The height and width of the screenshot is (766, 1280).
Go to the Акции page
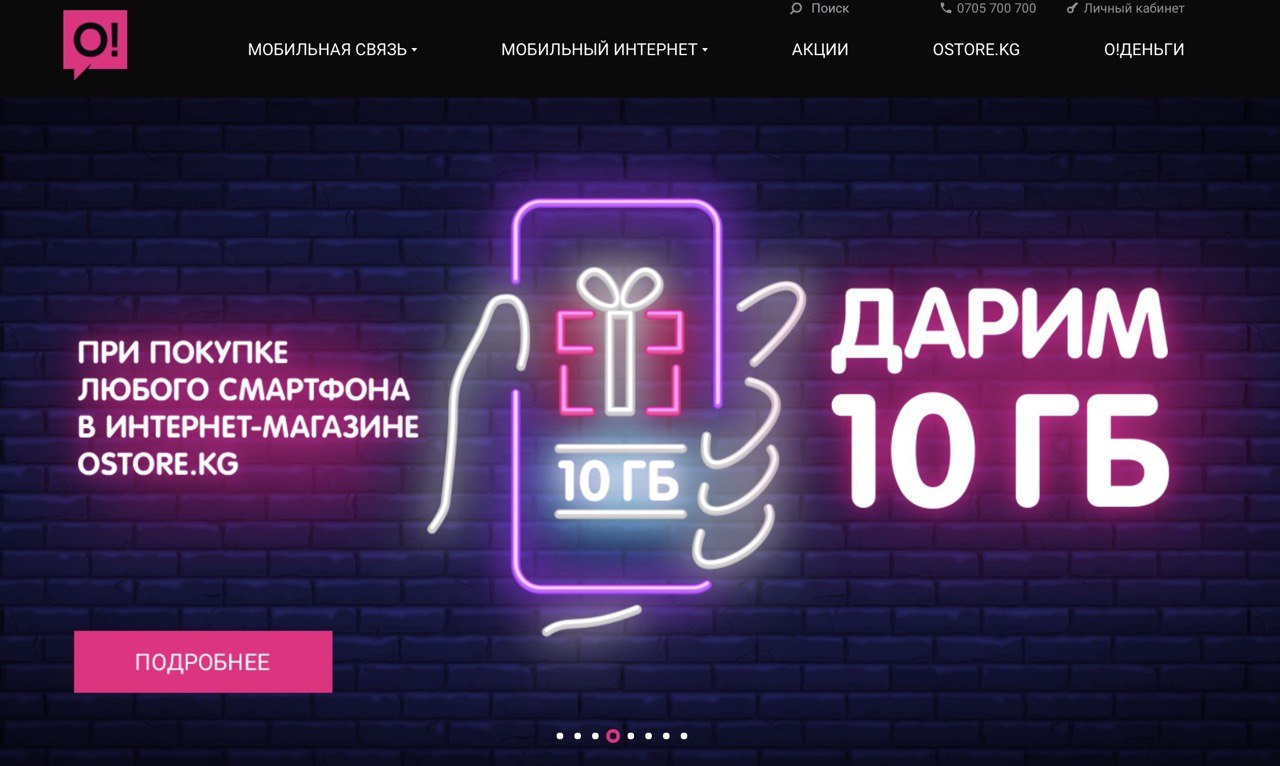(x=820, y=49)
